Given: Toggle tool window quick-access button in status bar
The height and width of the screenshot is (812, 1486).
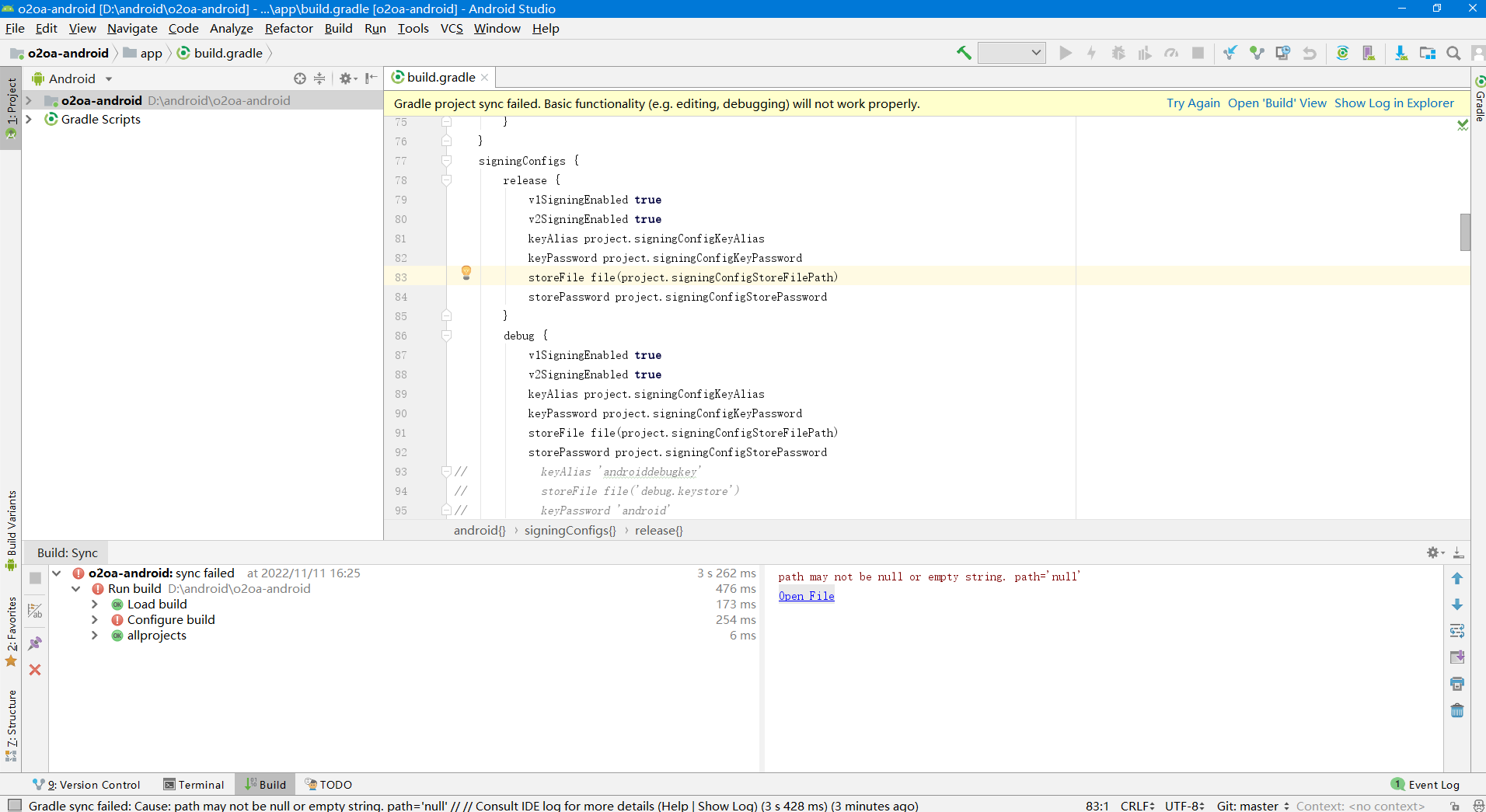Looking at the screenshot, I should coord(14,806).
